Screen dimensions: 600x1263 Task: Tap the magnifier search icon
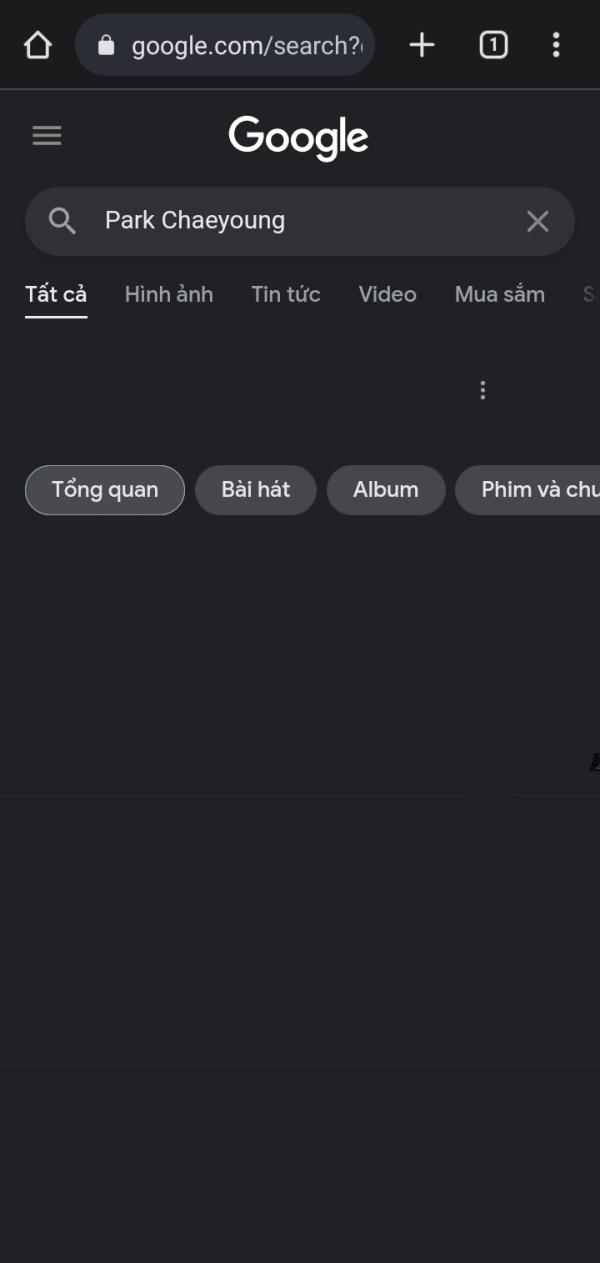[62, 221]
